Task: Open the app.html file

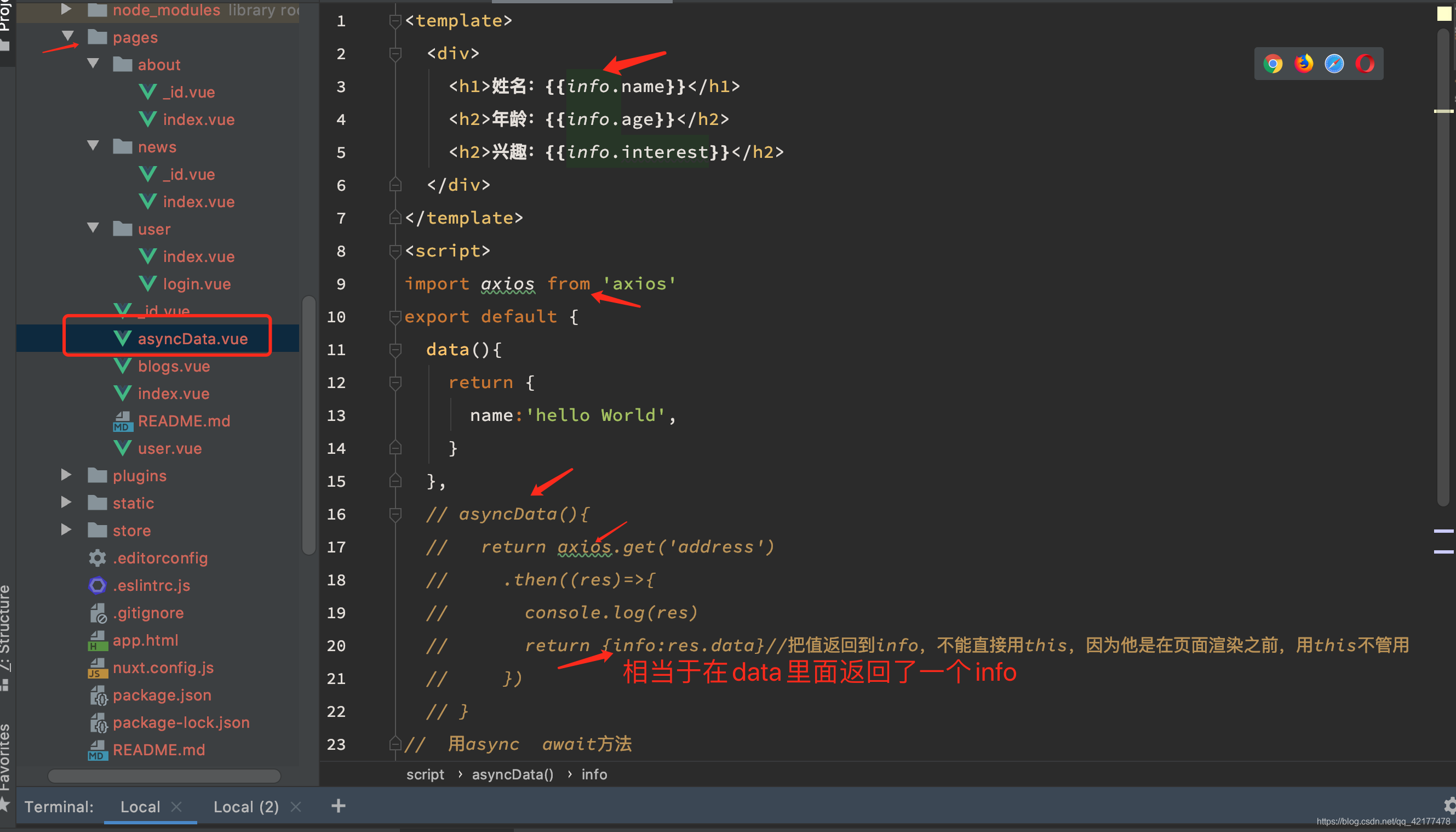Action: (x=145, y=640)
